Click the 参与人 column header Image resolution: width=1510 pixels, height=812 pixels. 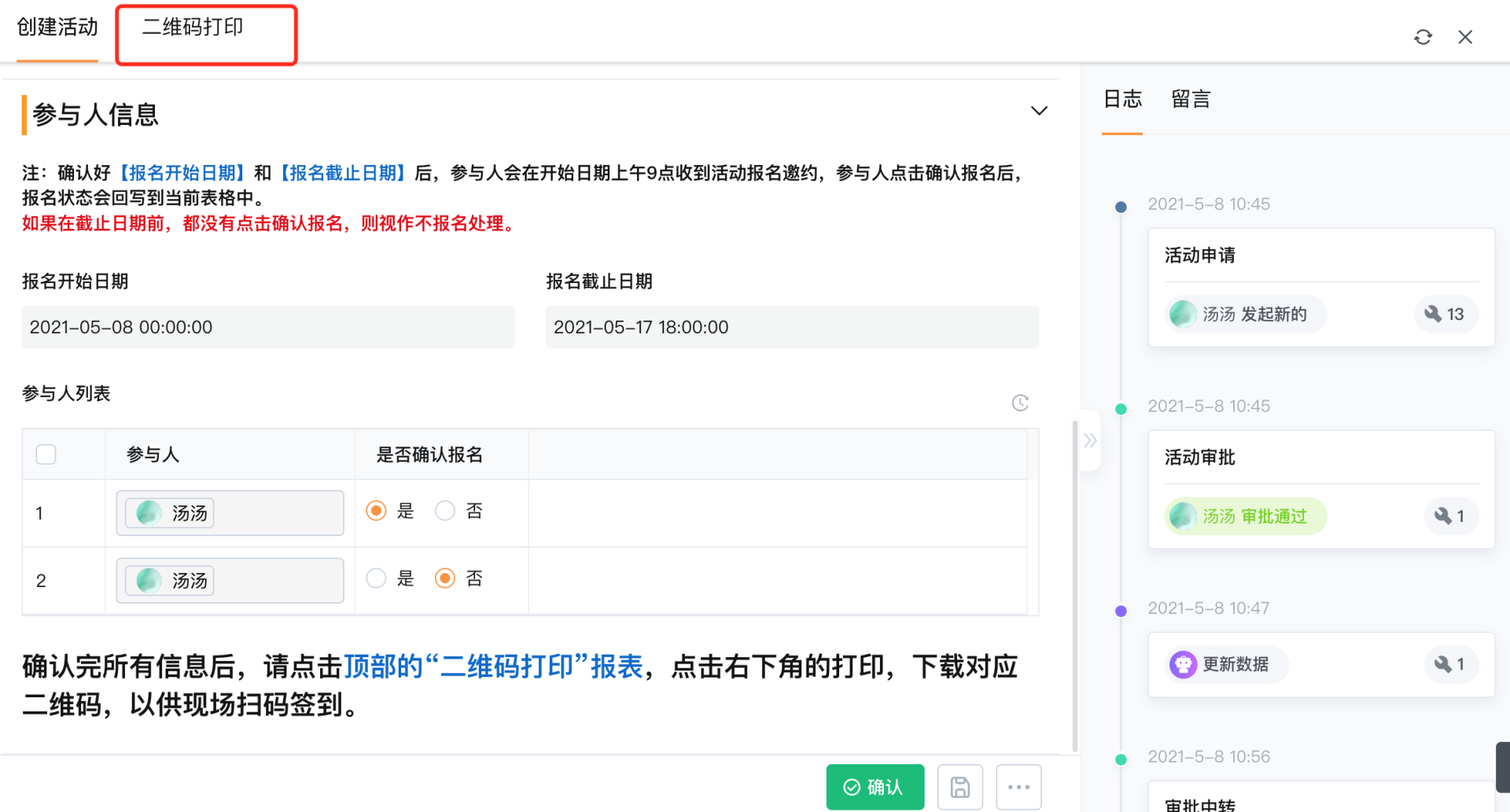click(153, 454)
